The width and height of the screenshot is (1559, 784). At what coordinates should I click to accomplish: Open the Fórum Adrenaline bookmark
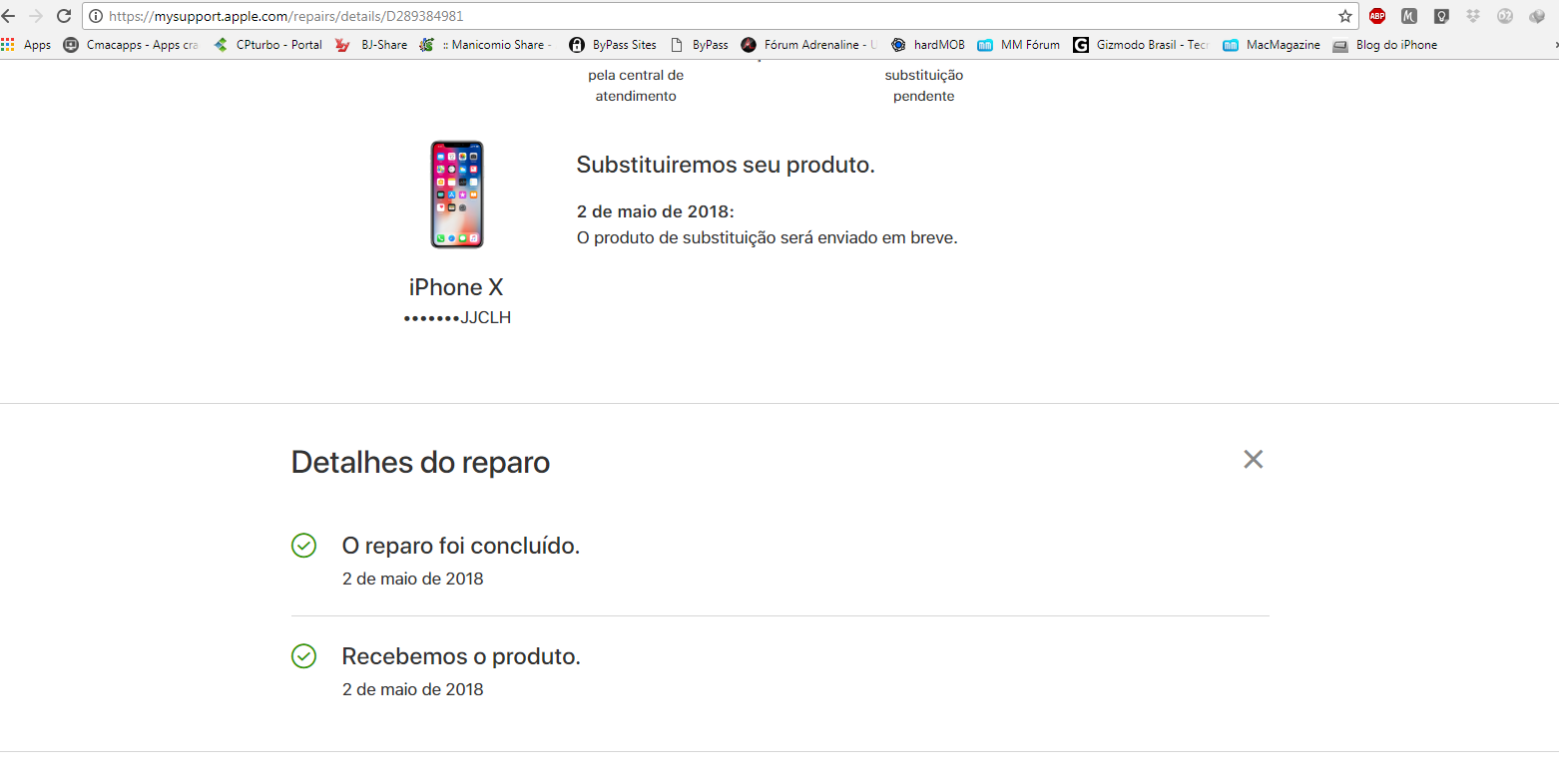pos(809,45)
